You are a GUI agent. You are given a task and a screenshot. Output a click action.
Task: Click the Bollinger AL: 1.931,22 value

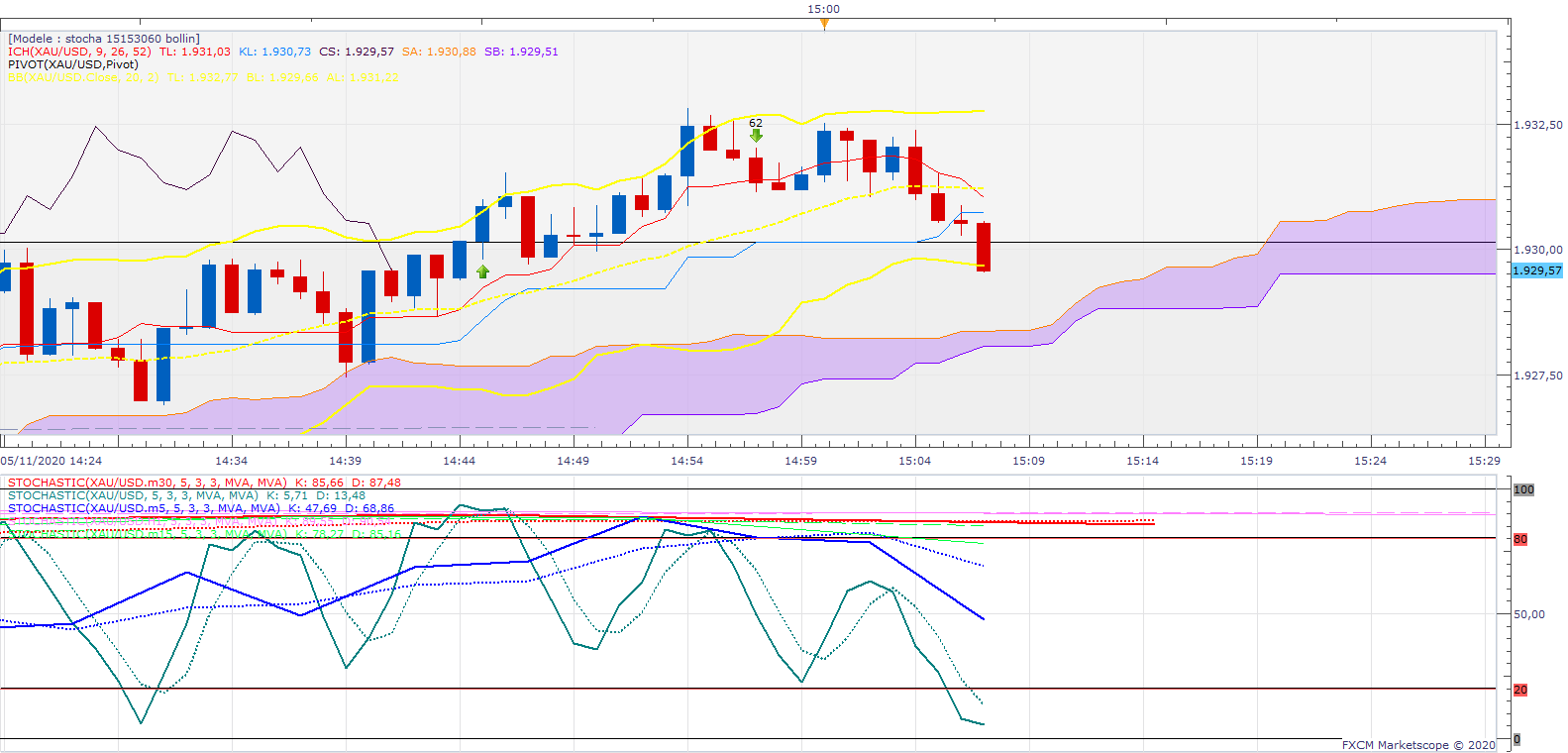click(x=362, y=77)
